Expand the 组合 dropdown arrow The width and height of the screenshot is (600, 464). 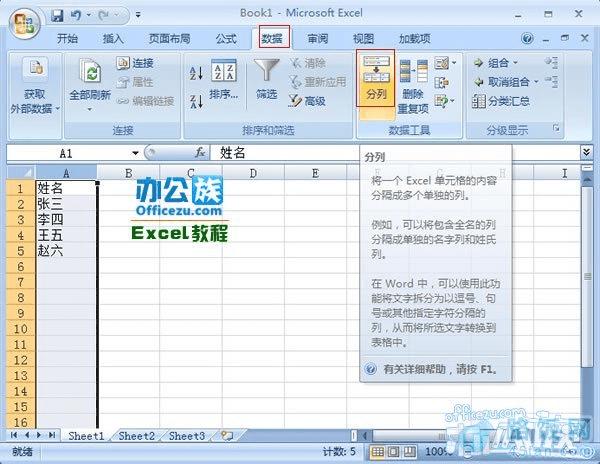click(515, 62)
